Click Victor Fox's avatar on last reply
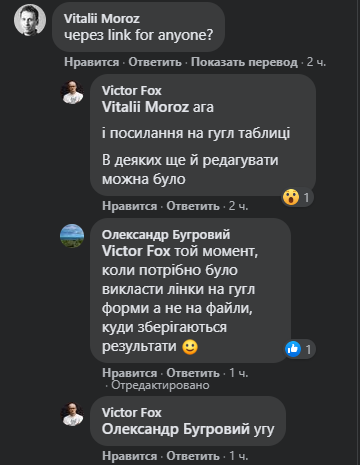Viewport: 360px width, 465px height. 72,414
